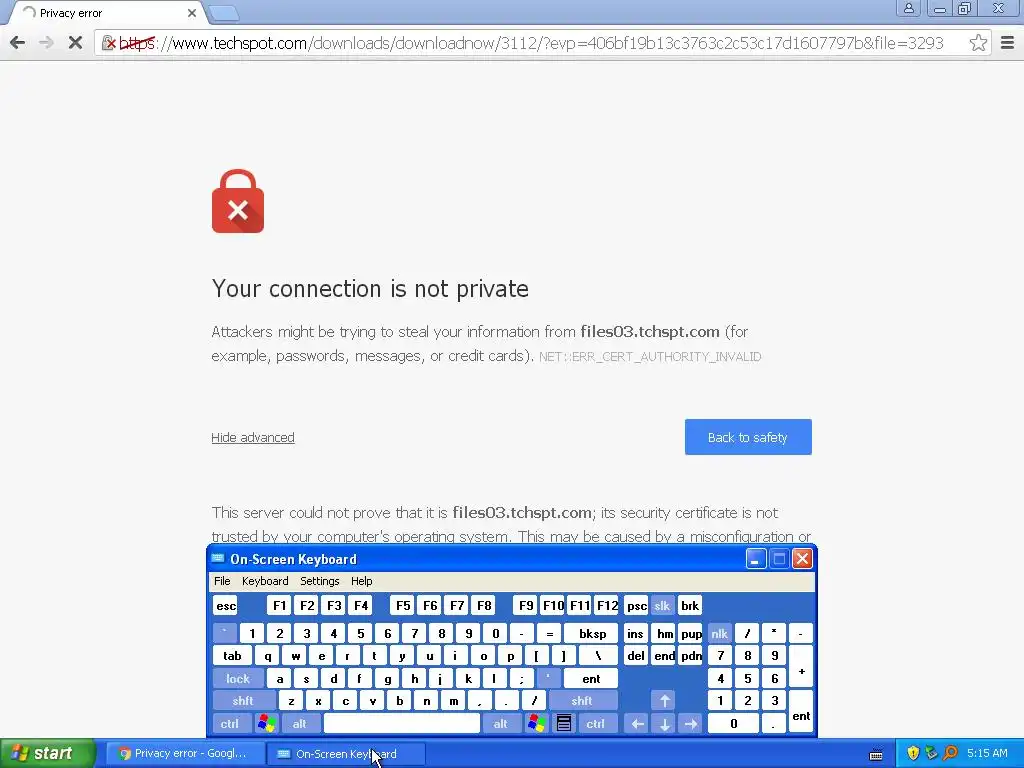Open the File menu of On-Screen Keyboard

pos(222,581)
